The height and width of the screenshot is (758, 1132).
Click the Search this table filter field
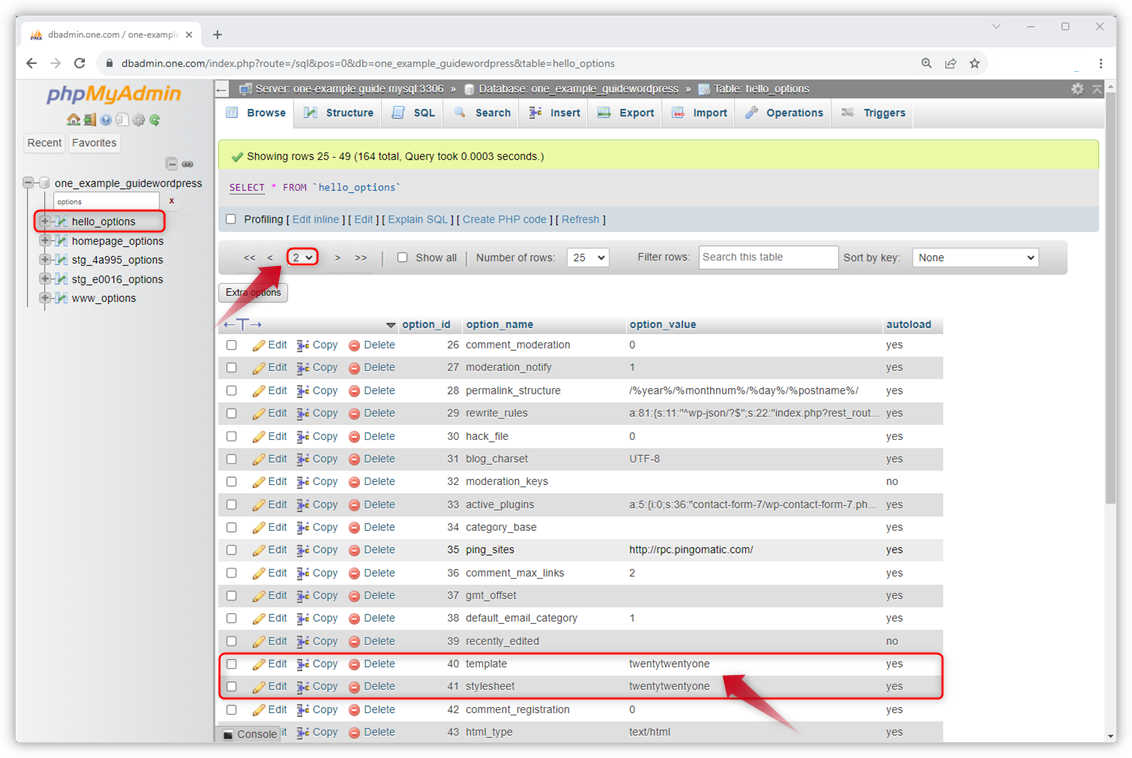click(768, 257)
